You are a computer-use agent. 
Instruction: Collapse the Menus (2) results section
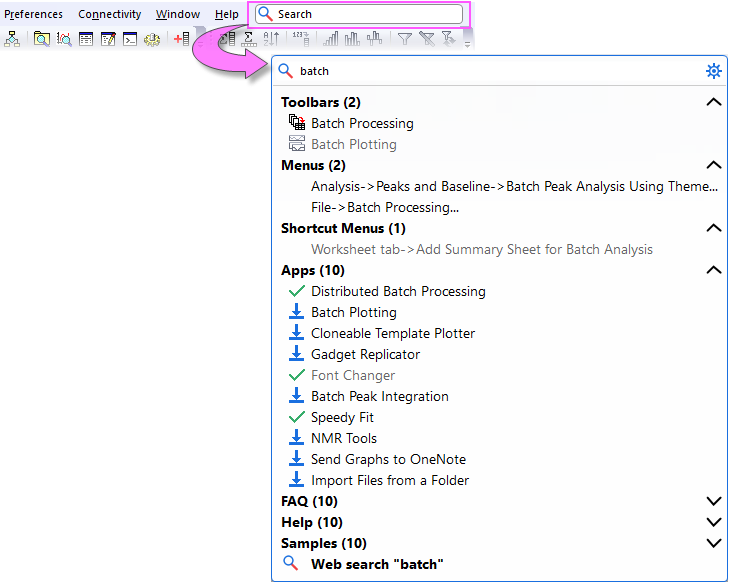714,165
